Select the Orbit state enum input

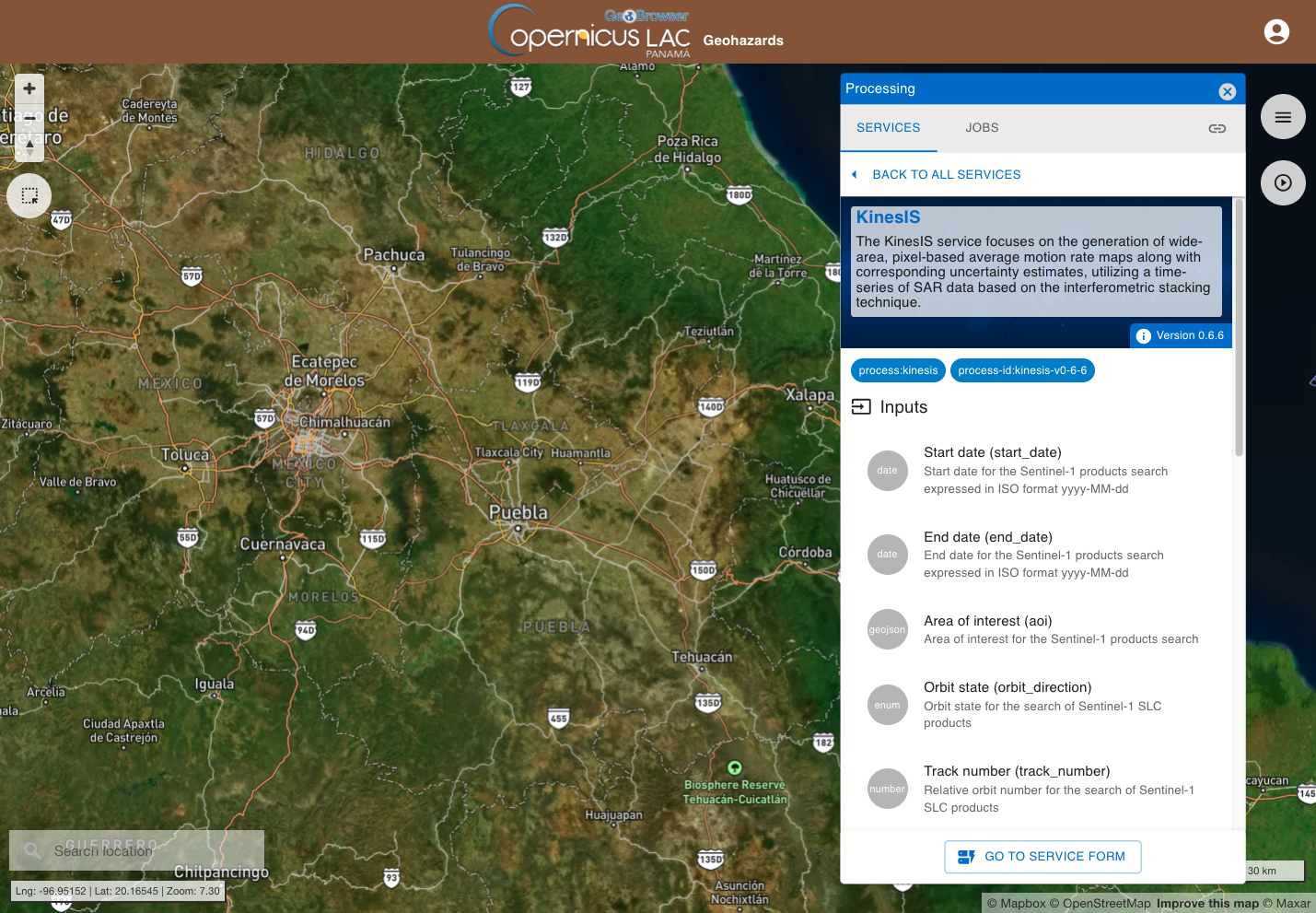tap(1036, 706)
